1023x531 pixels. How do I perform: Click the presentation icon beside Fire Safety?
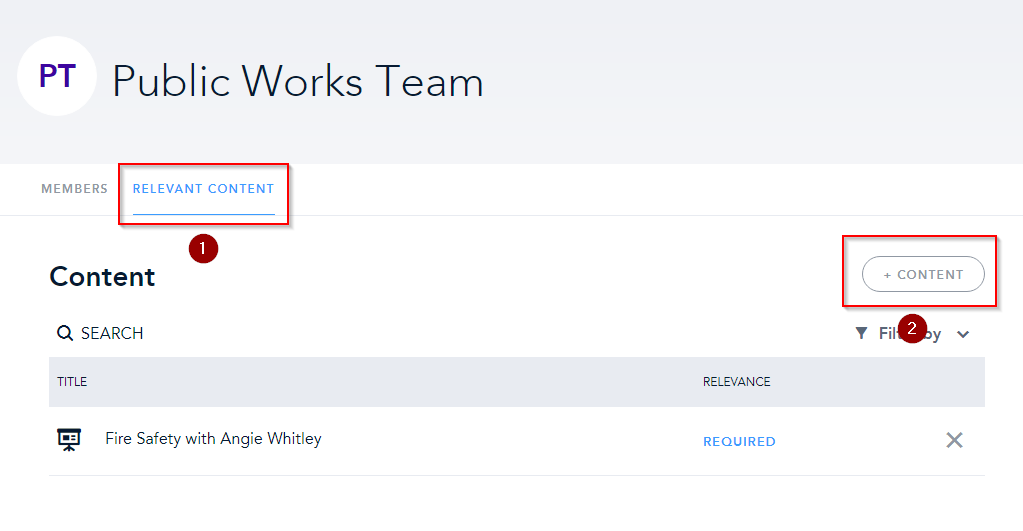tap(69, 440)
